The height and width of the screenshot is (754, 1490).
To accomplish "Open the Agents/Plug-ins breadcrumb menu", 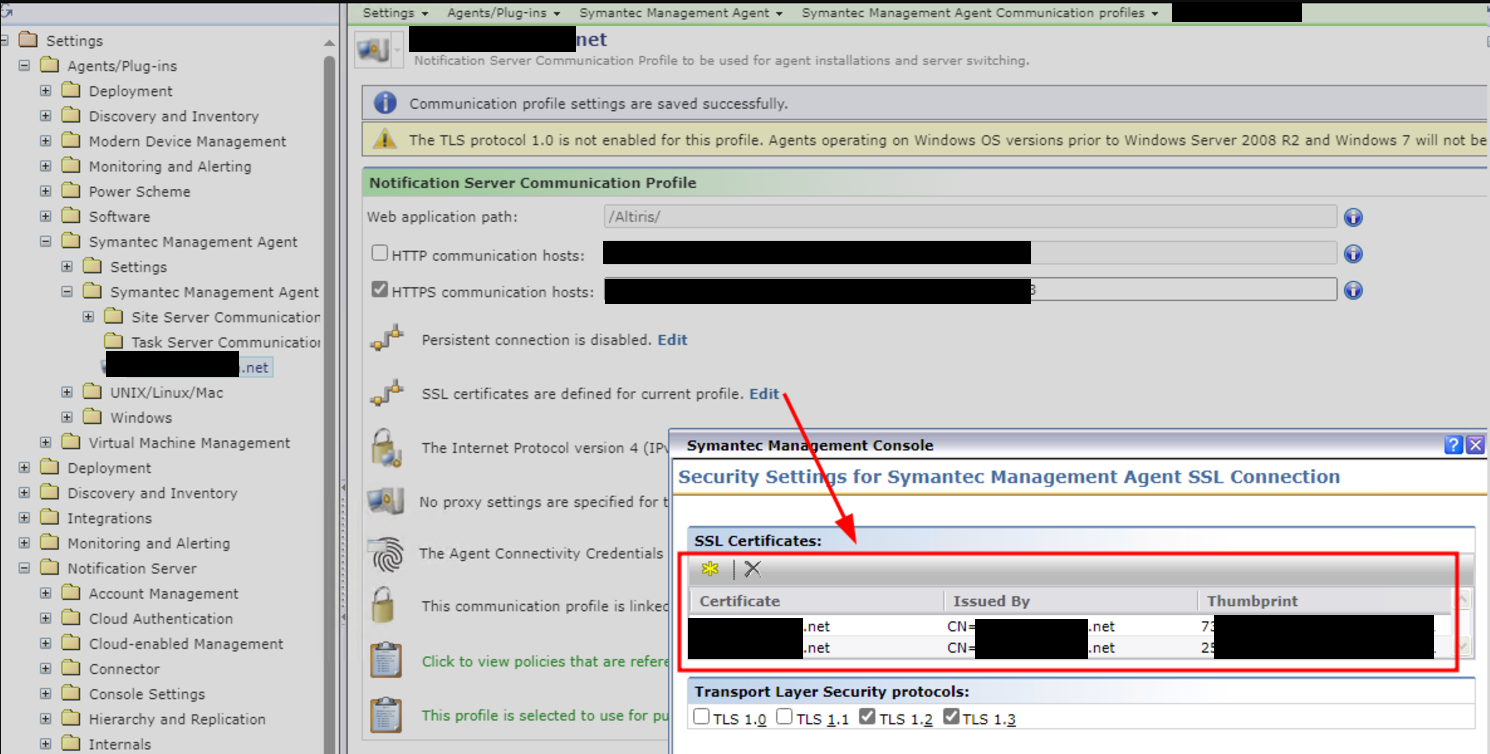I will [x=504, y=13].
